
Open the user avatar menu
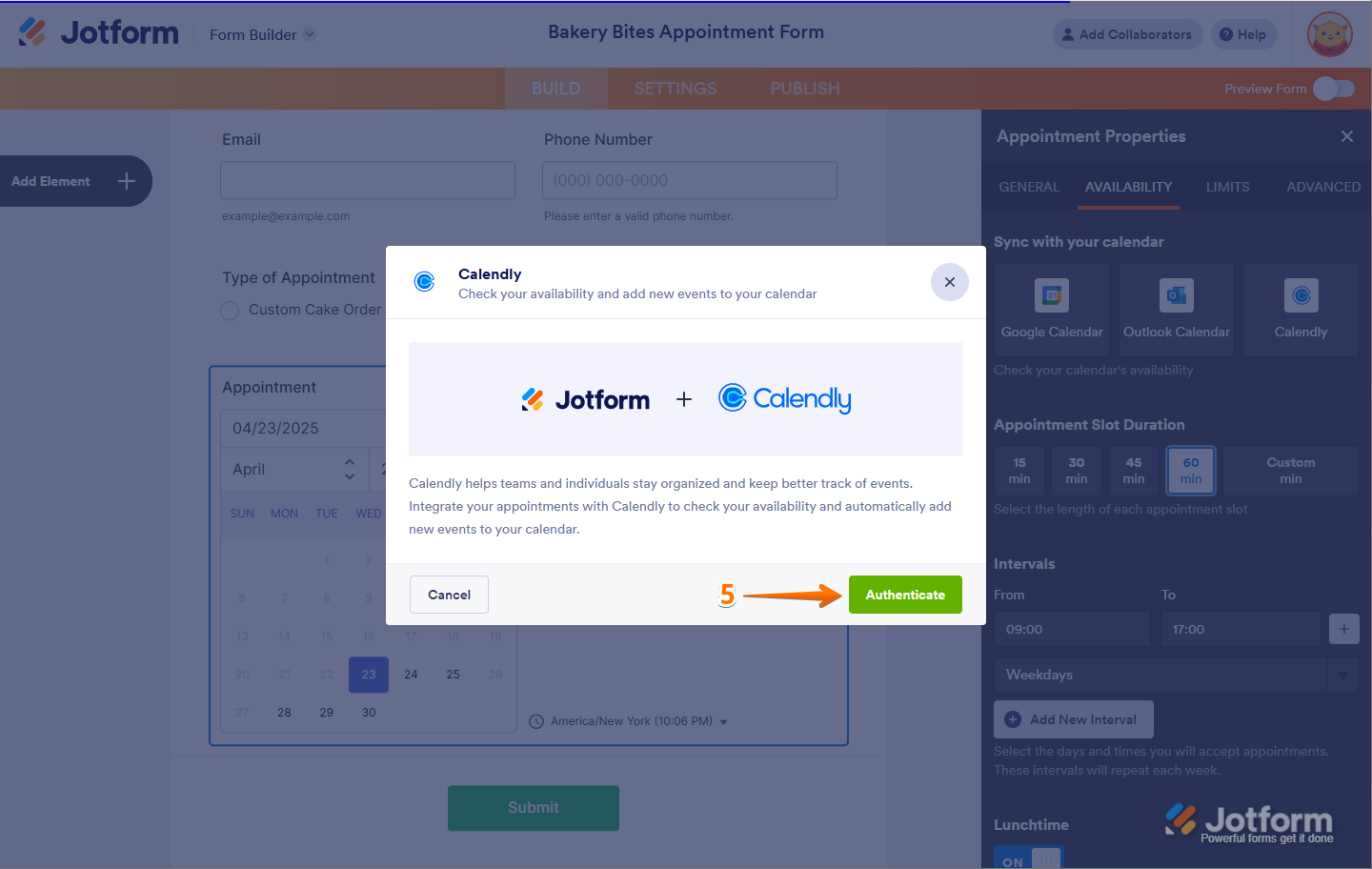[1330, 35]
